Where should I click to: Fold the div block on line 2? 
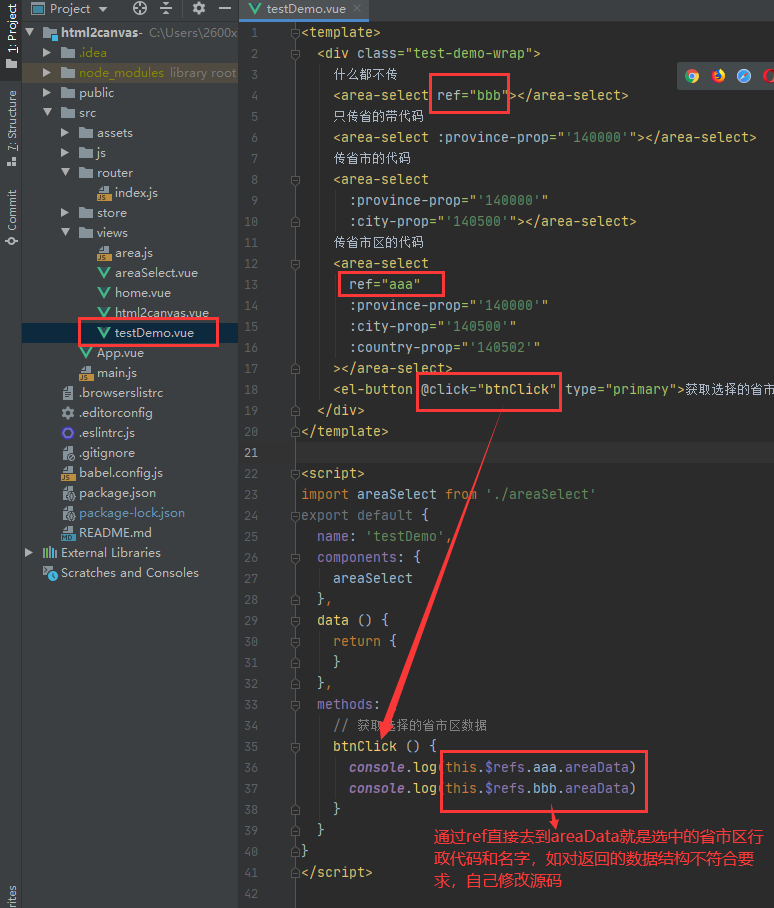[295, 54]
